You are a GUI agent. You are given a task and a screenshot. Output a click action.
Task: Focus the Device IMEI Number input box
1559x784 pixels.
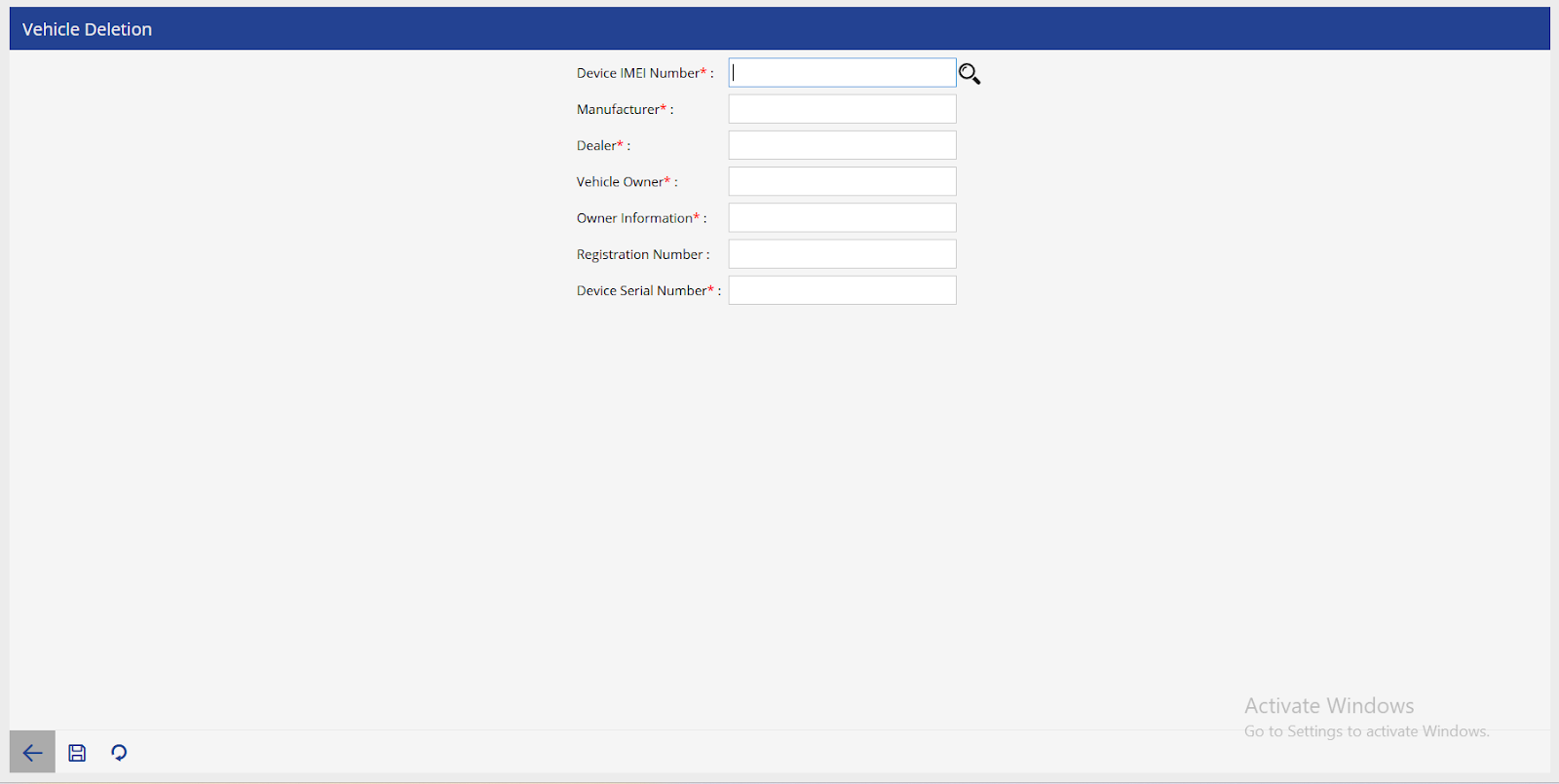point(842,73)
